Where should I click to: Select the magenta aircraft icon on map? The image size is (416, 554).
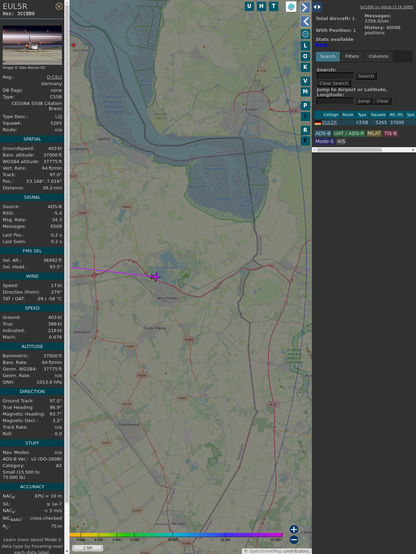pos(156,277)
